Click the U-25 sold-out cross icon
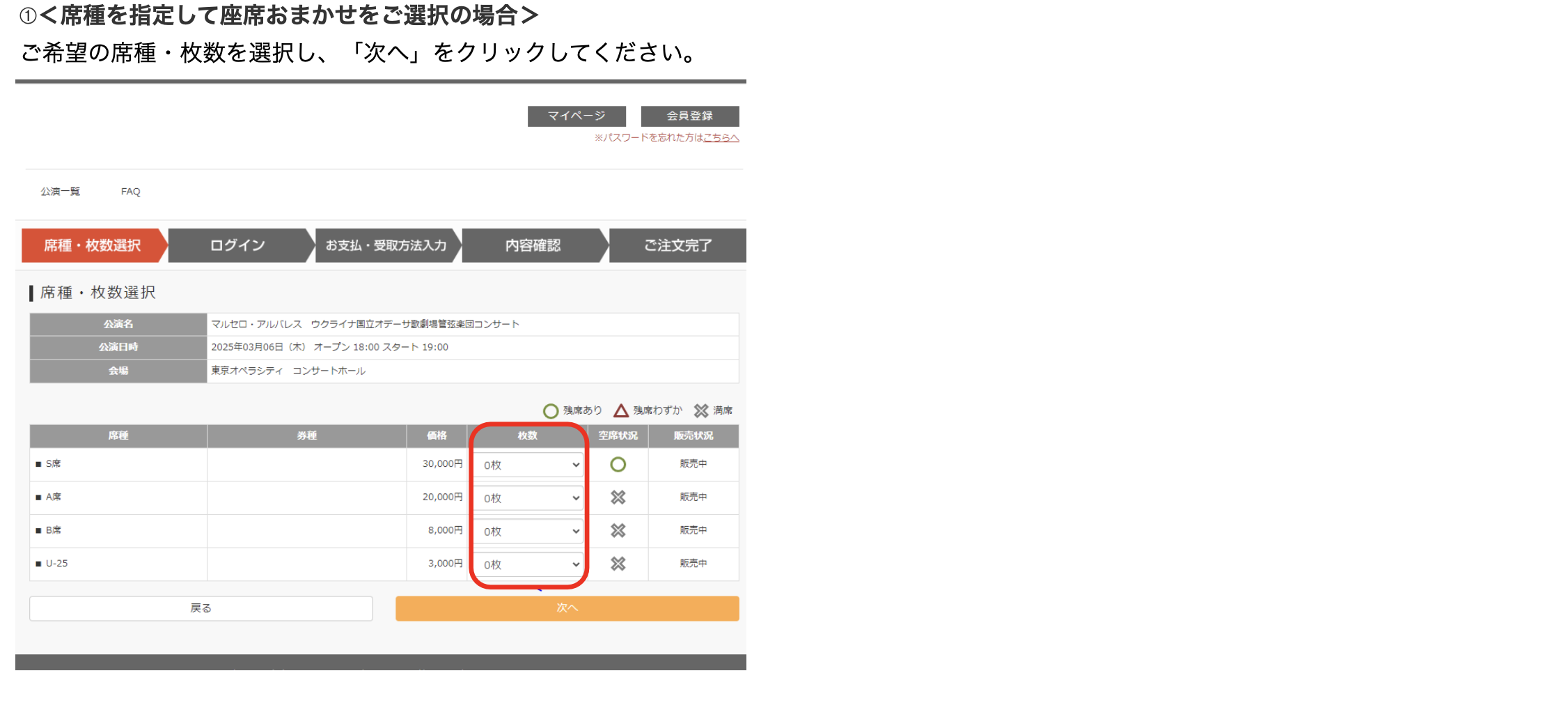 click(618, 564)
